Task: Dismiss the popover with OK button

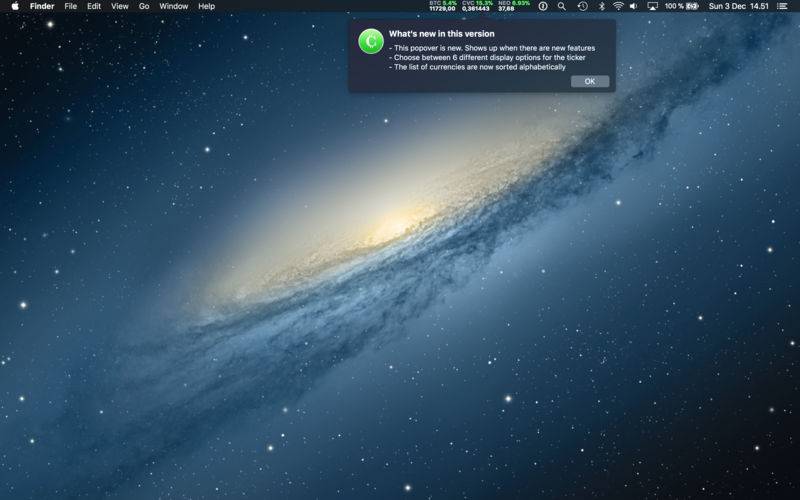Action: pyautogui.click(x=590, y=81)
